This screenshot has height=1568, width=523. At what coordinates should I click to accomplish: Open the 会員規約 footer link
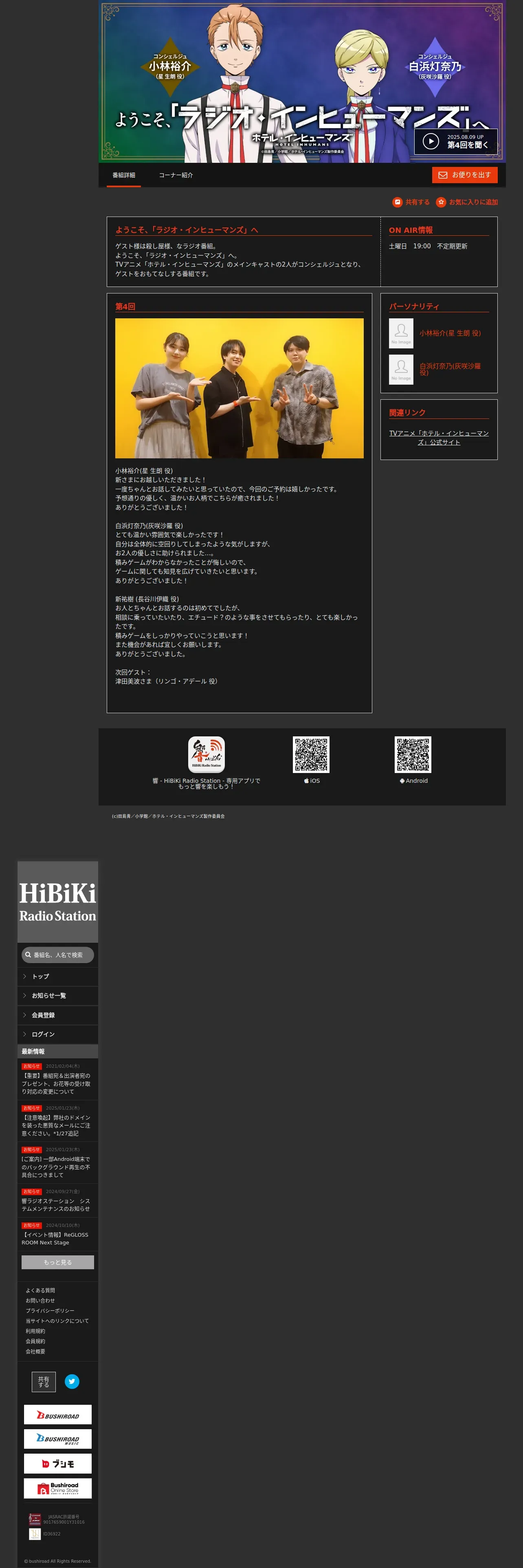[x=35, y=1342]
